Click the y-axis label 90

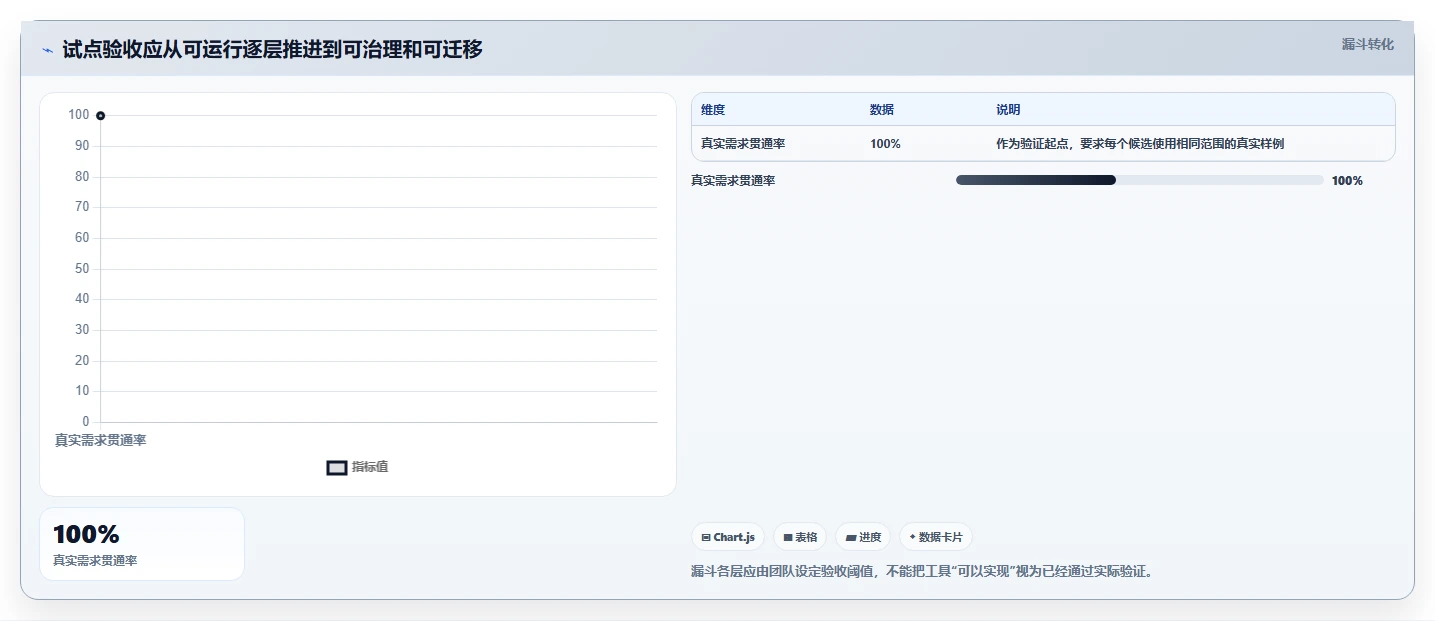82,146
